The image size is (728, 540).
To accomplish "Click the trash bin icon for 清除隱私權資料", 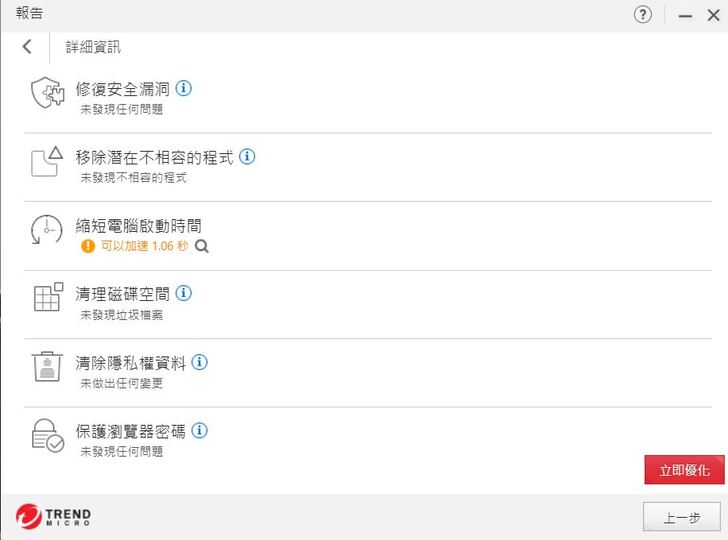I will point(47,367).
